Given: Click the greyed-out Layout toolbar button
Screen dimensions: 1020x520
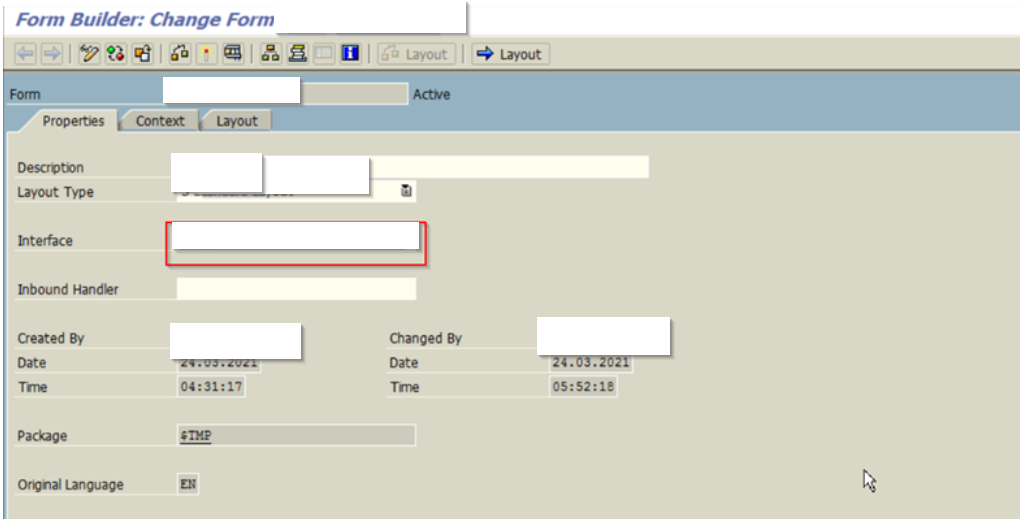Looking at the screenshot, I should [x=416, y=54].
